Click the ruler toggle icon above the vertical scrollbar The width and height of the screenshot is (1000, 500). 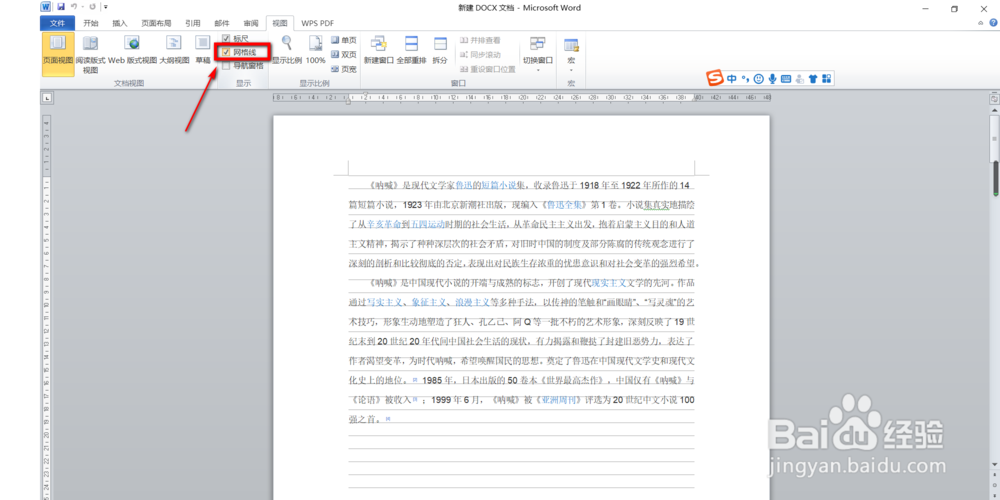(x=994, y=98)
